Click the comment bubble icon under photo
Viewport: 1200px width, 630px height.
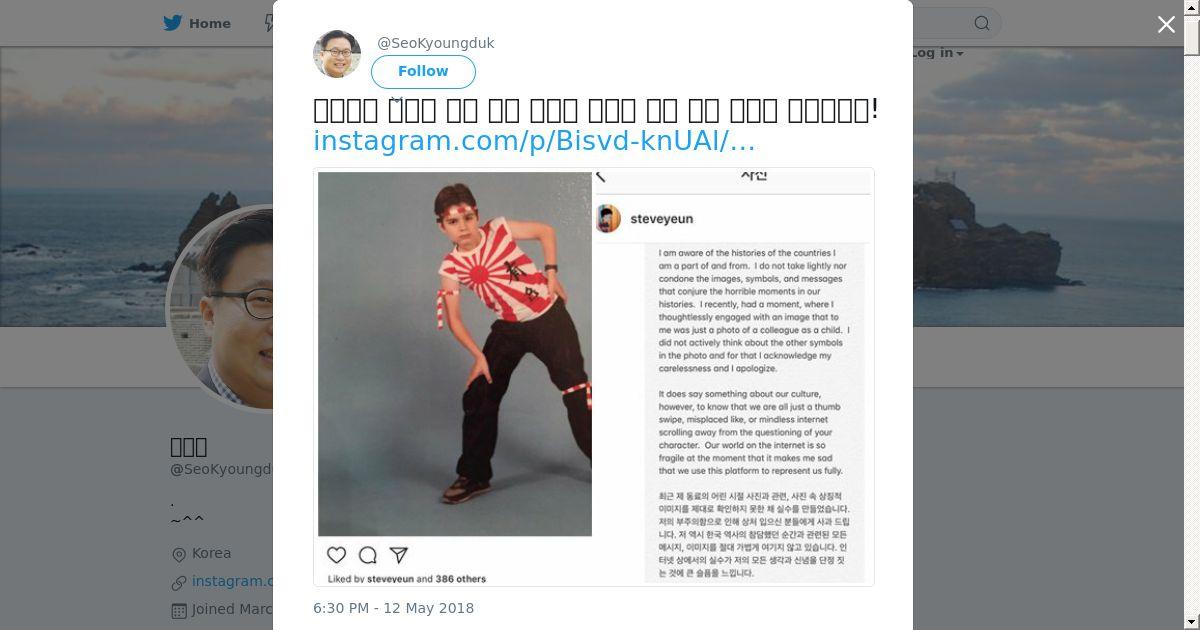pyautogui.click(x=368, y=555)
